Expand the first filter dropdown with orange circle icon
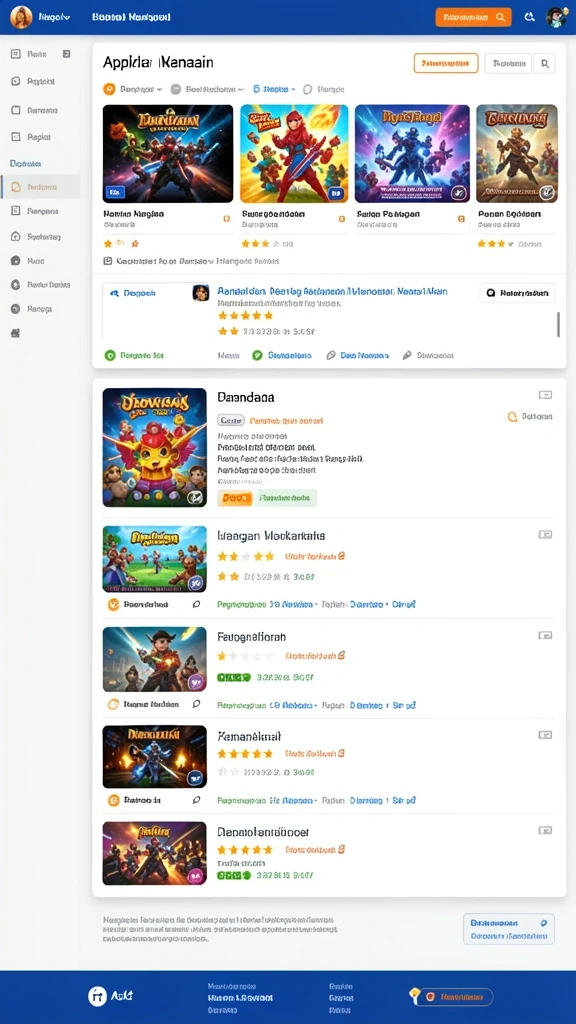Screen dimensions: 576x1024 pos(133,89)
